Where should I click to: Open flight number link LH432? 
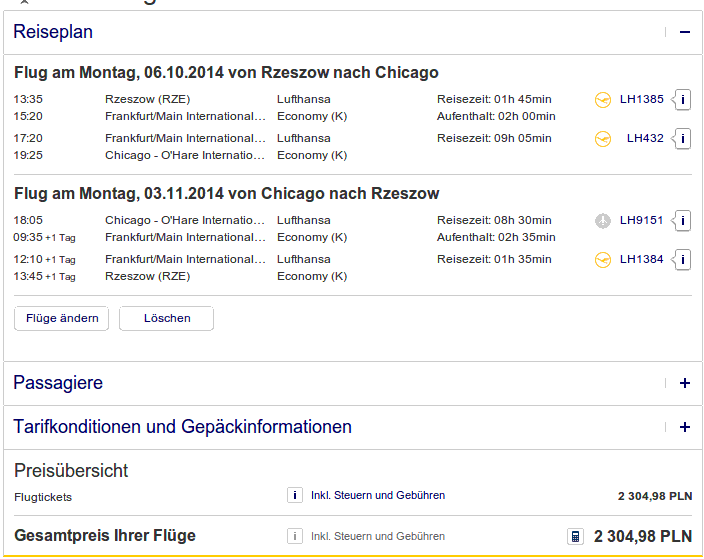pyautogui.click(x=645, y=138)
